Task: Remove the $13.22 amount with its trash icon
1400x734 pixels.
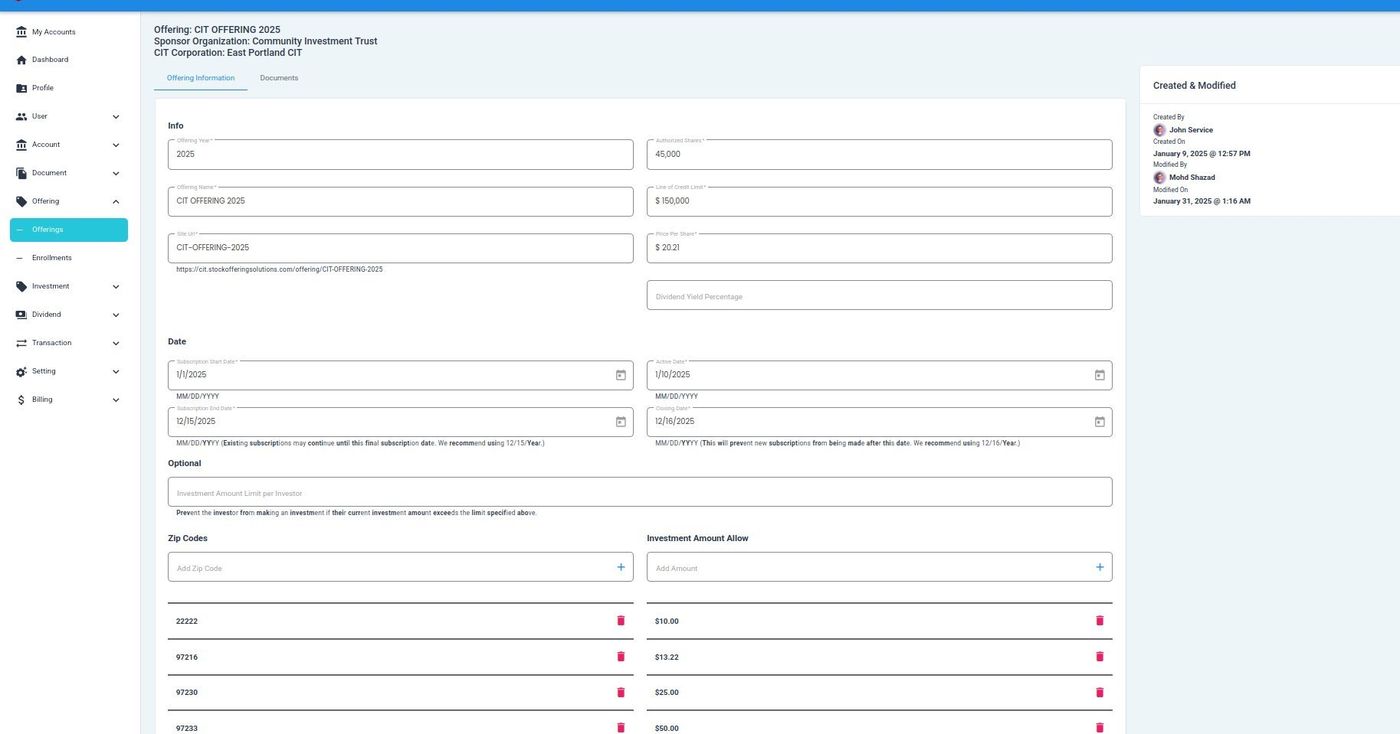Action: (x=1099, y=656)
